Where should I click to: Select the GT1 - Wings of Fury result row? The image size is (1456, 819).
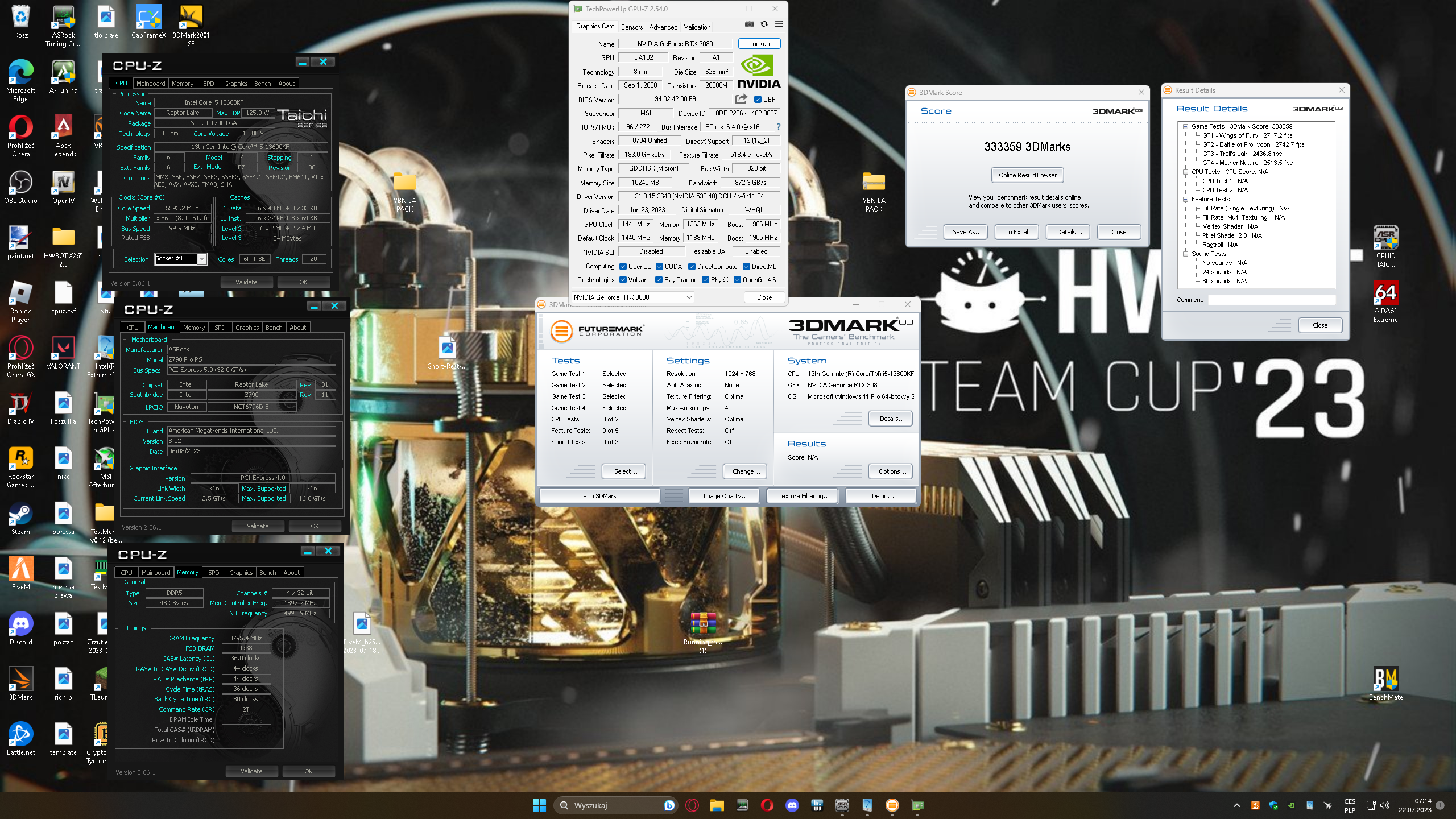click(x=1247, y=135)
